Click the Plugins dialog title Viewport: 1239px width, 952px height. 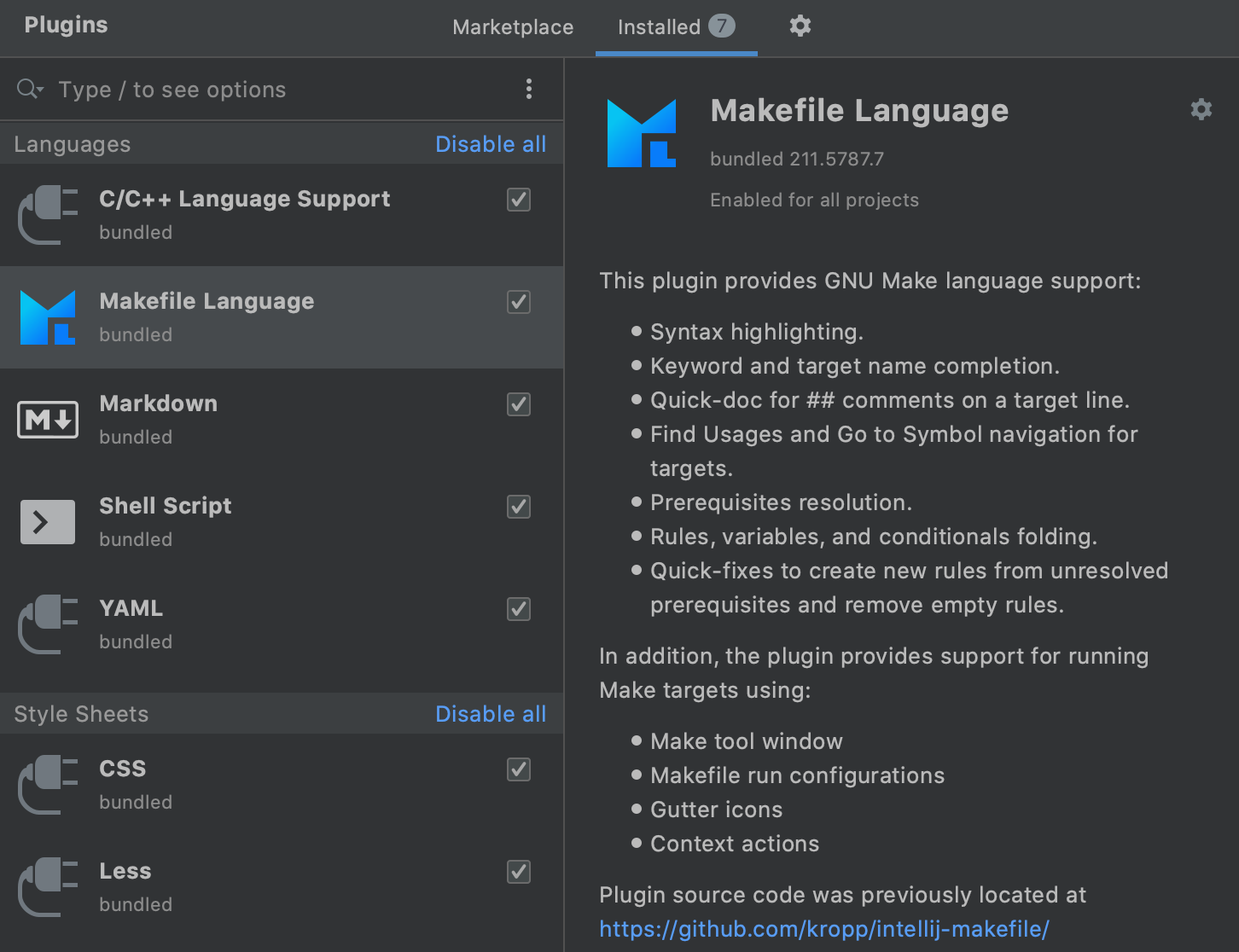66,25
